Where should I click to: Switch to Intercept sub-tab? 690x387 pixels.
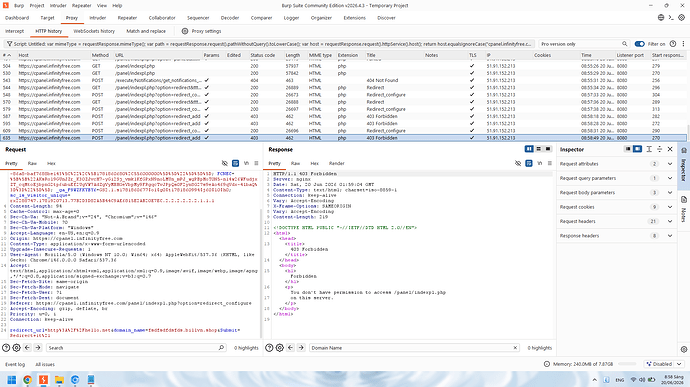click(x=15, y=31)
